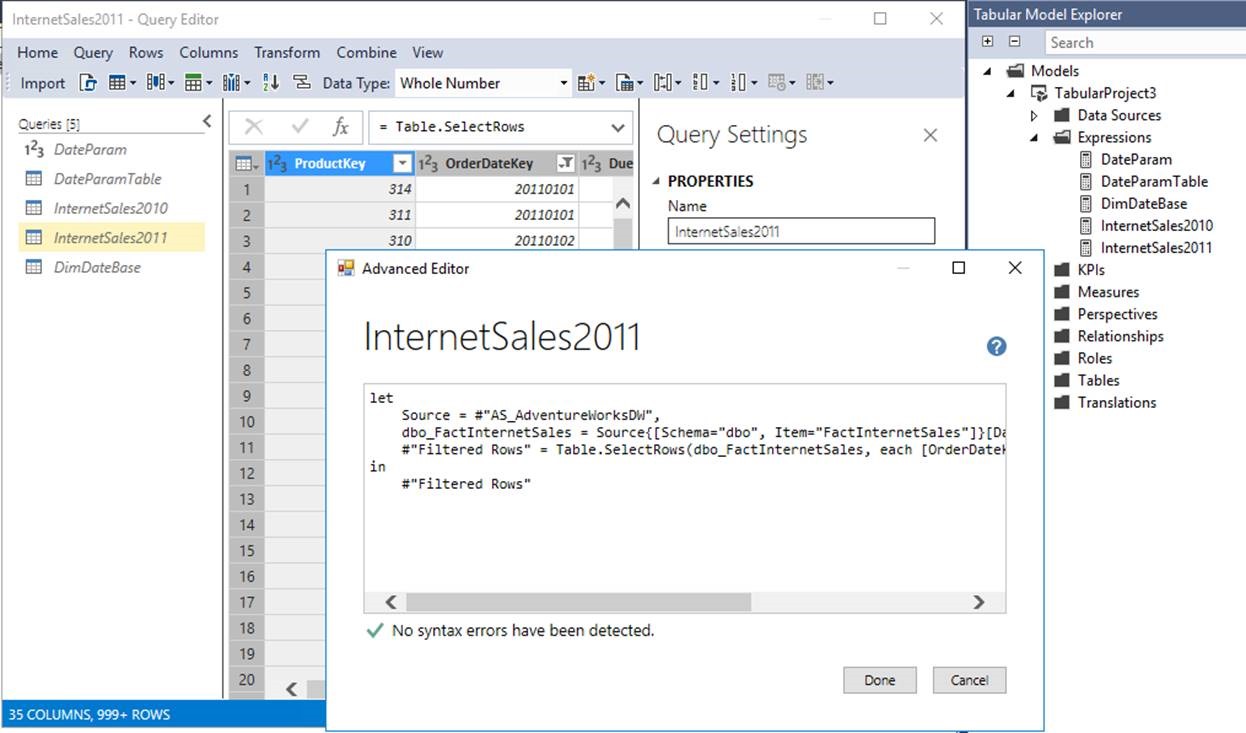Select DateParam expression in Model Explorer
This screenshot has width=1246, height=733.
coord(1135,159)
